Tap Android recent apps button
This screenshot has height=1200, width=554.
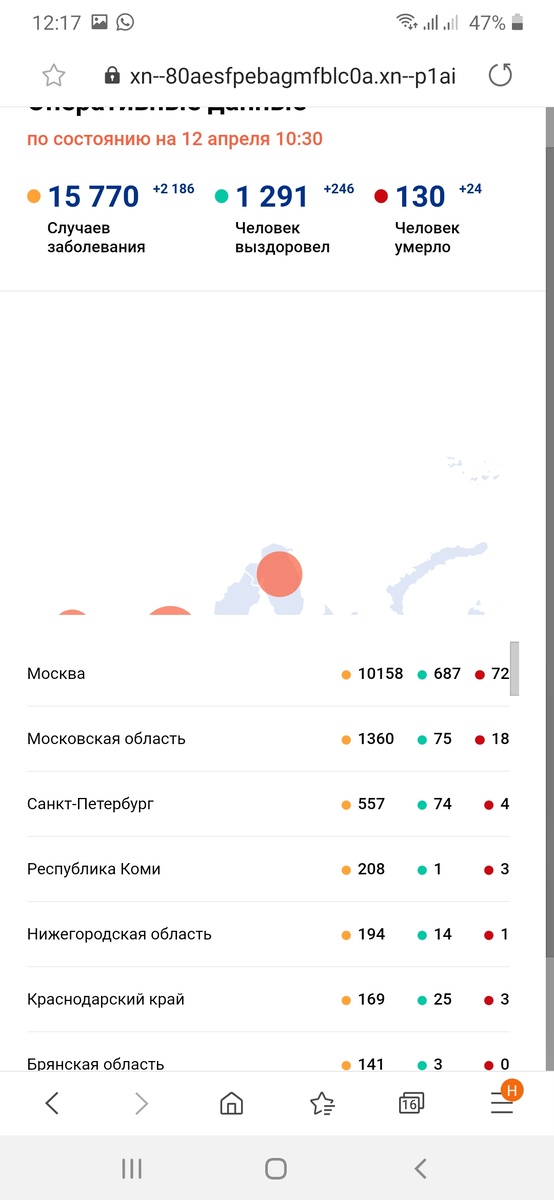132,1168
